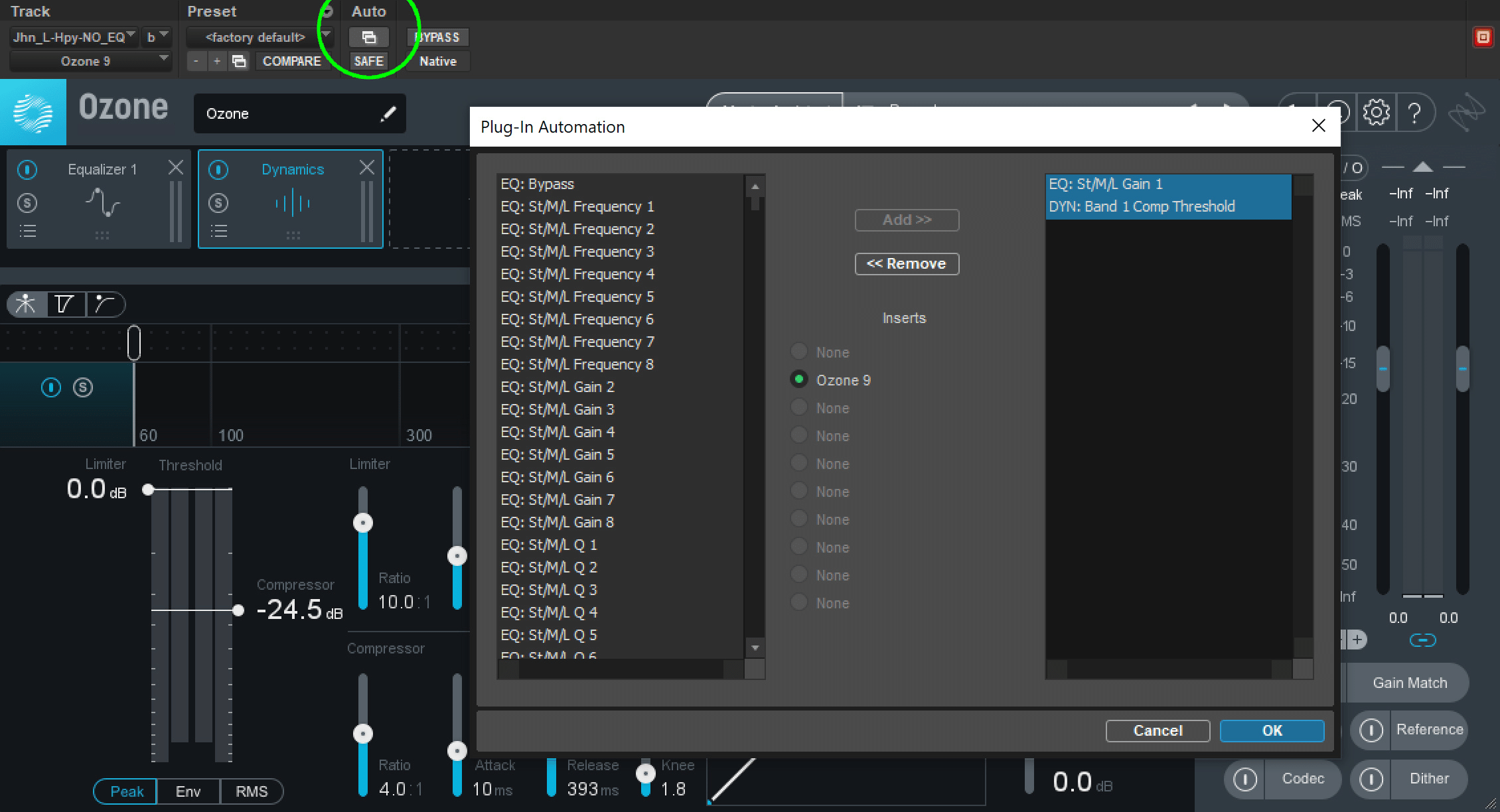Toggle Reference power button

pos(1371,730)
